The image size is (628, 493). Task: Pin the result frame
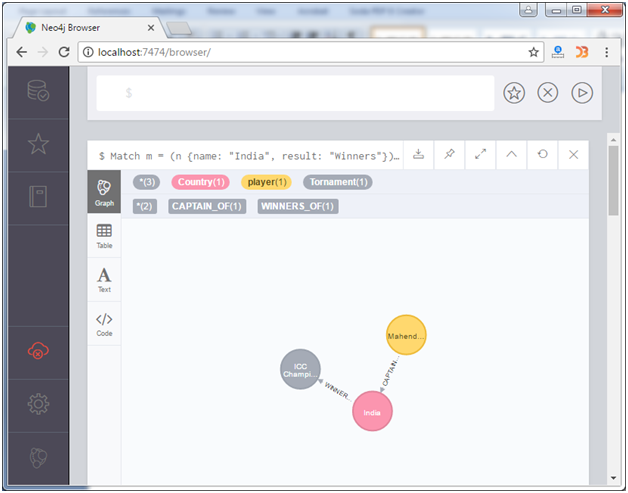(x=449, y=155)
